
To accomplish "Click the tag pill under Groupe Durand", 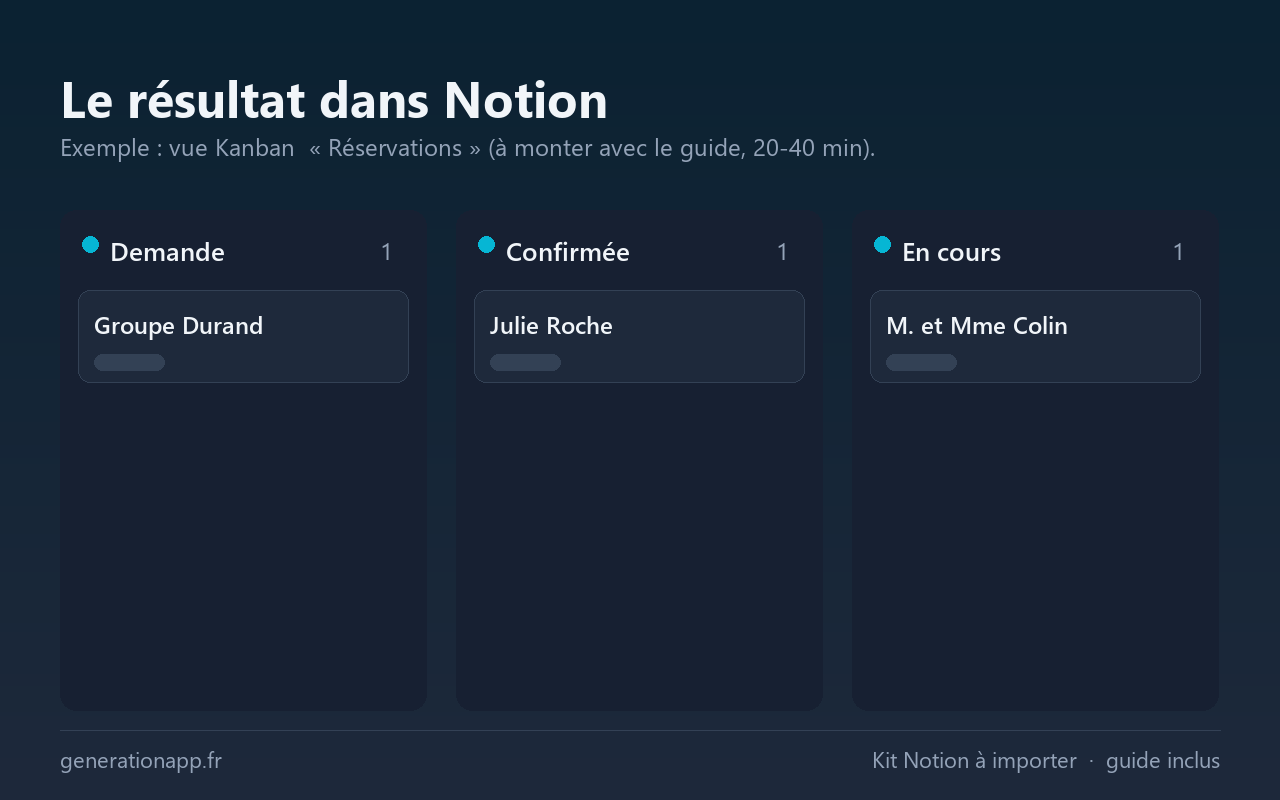I will (129, 362).
